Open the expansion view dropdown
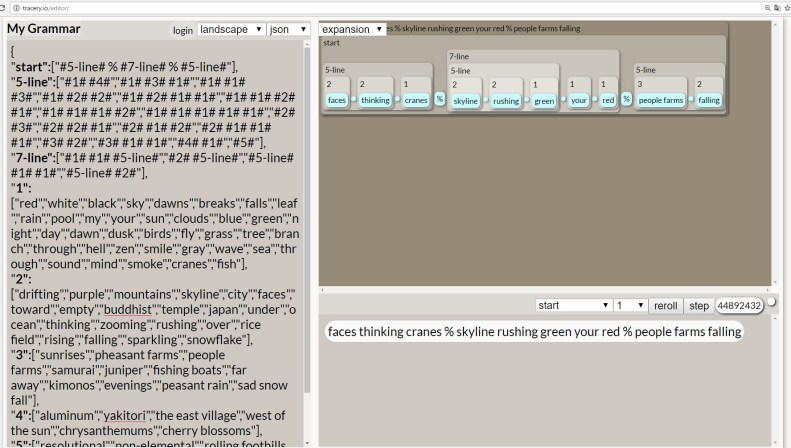Viewport: 791px width, 448px height. coord(352,30)
